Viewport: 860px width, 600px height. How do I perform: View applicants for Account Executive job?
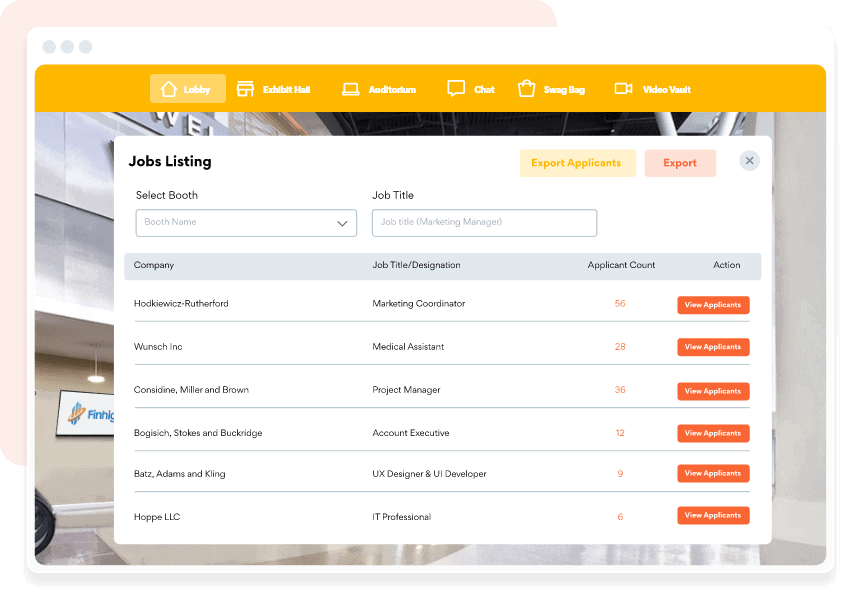click(x=712, y=433)
